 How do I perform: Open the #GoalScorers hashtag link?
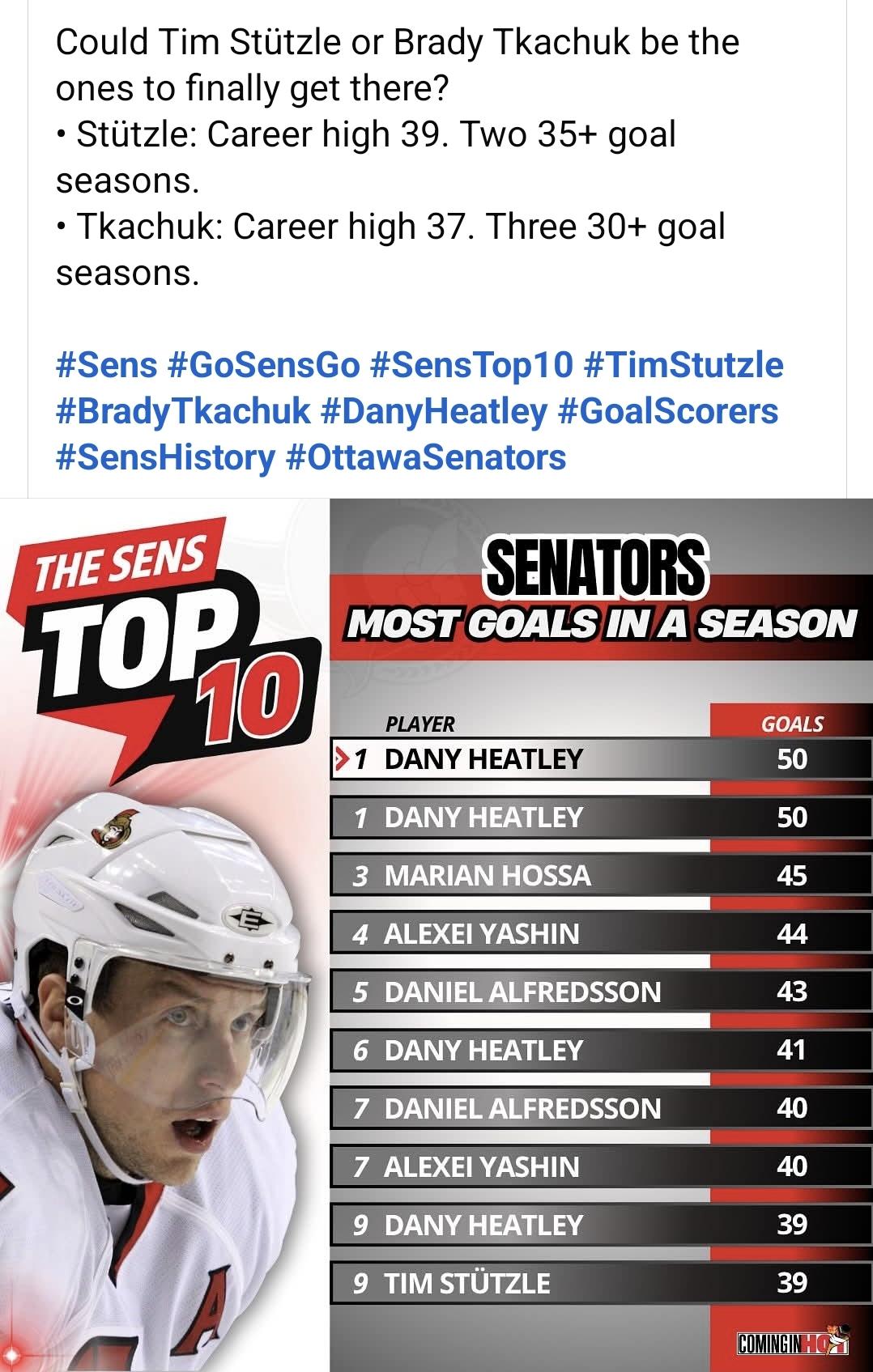(x=668, y=410)
